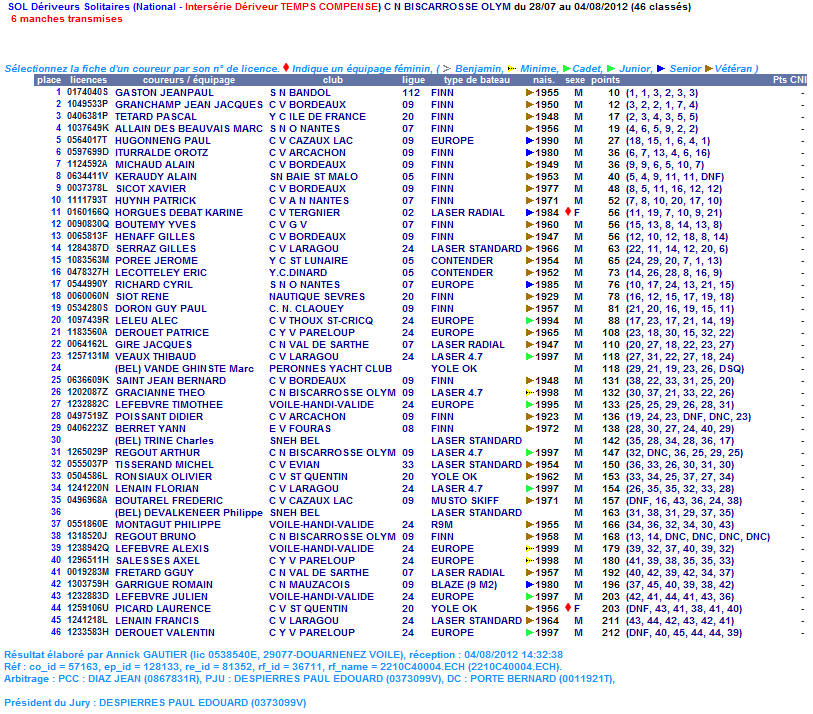Click the green arrow next to birth year 1994
813x714 pixels.
[529, 321]
